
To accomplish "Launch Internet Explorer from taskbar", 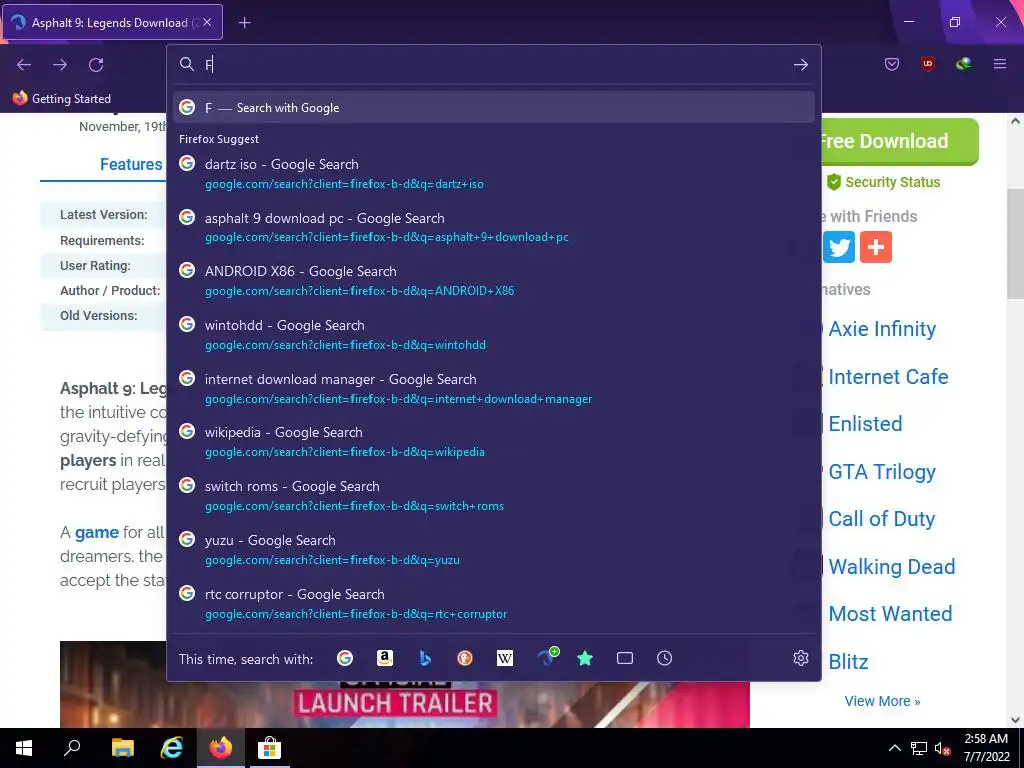I will point(172,748).
